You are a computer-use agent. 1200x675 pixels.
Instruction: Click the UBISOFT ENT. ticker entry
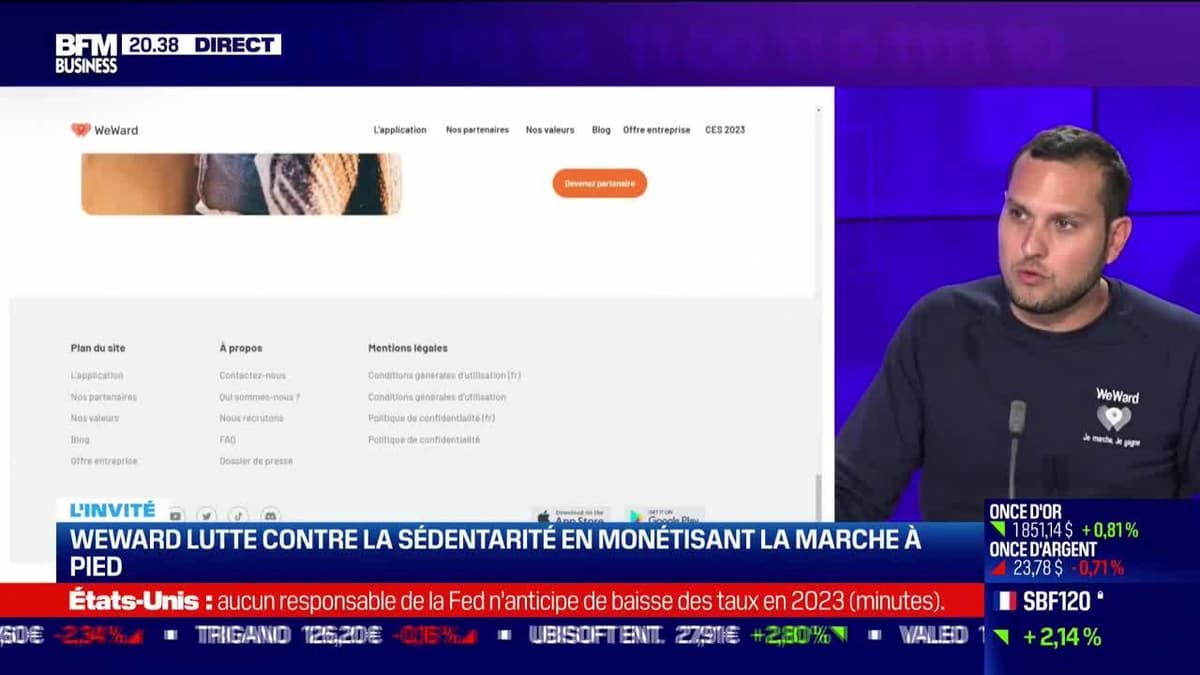pyautogui.click(x=687, y=634)
